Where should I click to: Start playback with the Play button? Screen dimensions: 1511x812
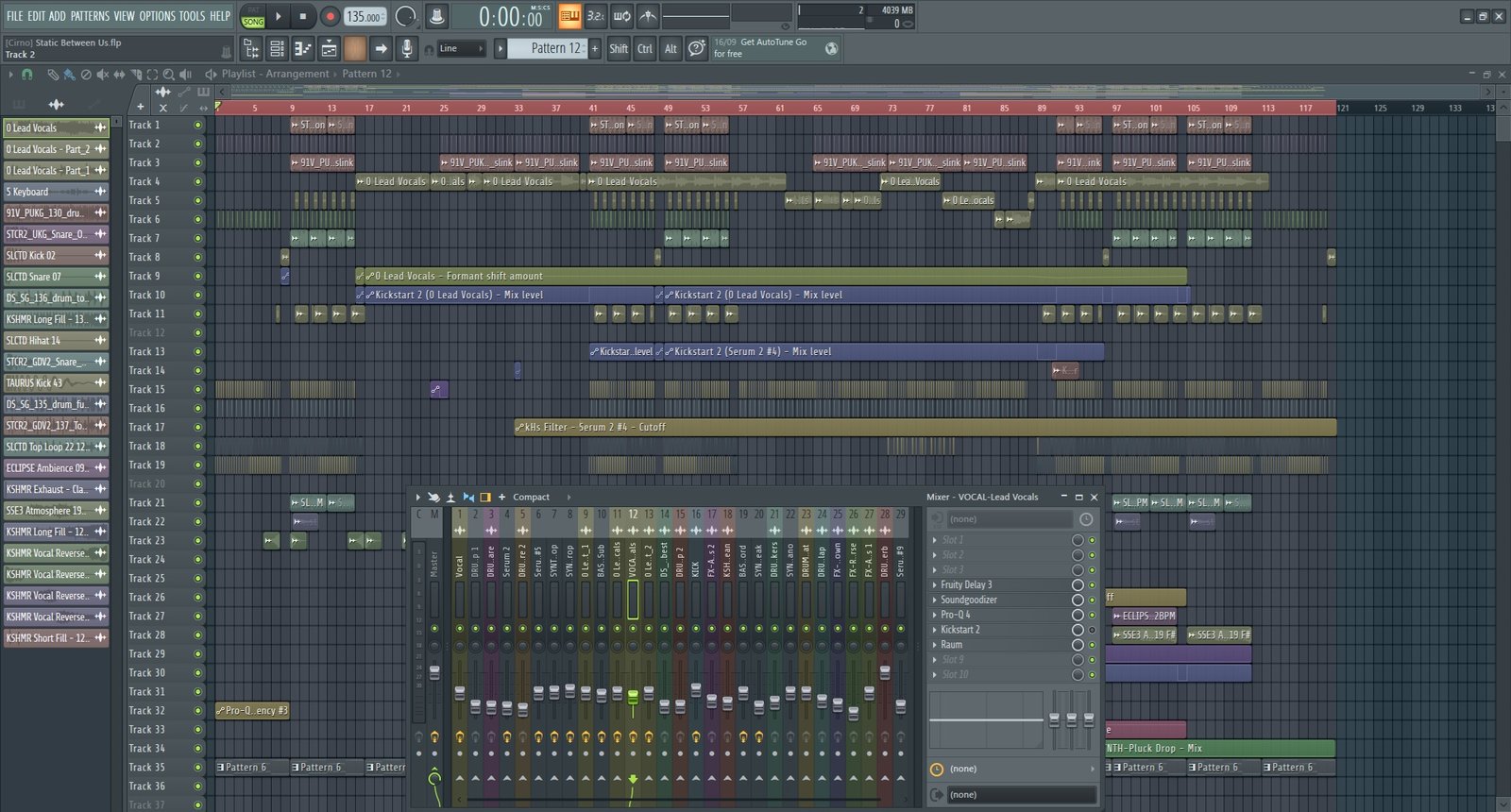pos(278,16)
